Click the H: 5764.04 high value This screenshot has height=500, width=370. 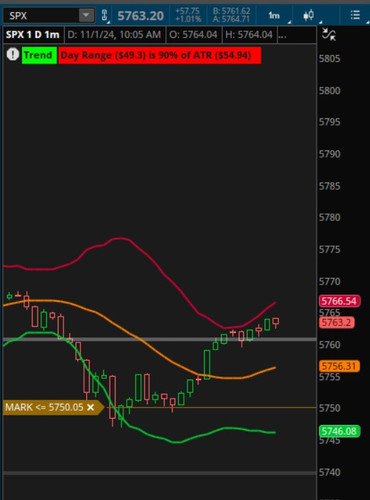tap(249, 35)
